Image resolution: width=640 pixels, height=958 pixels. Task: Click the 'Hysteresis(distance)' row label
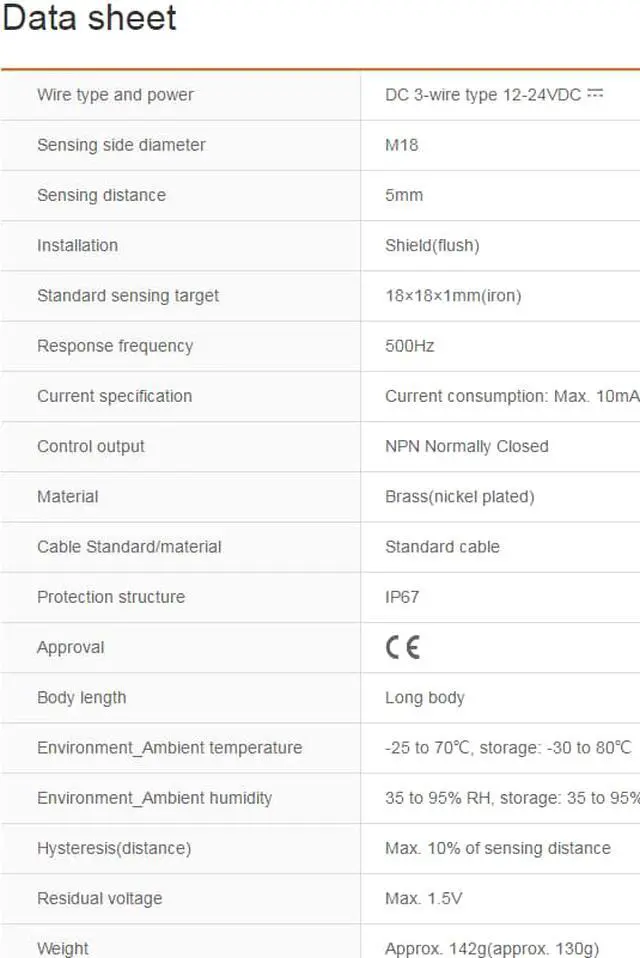pos(114,848)
